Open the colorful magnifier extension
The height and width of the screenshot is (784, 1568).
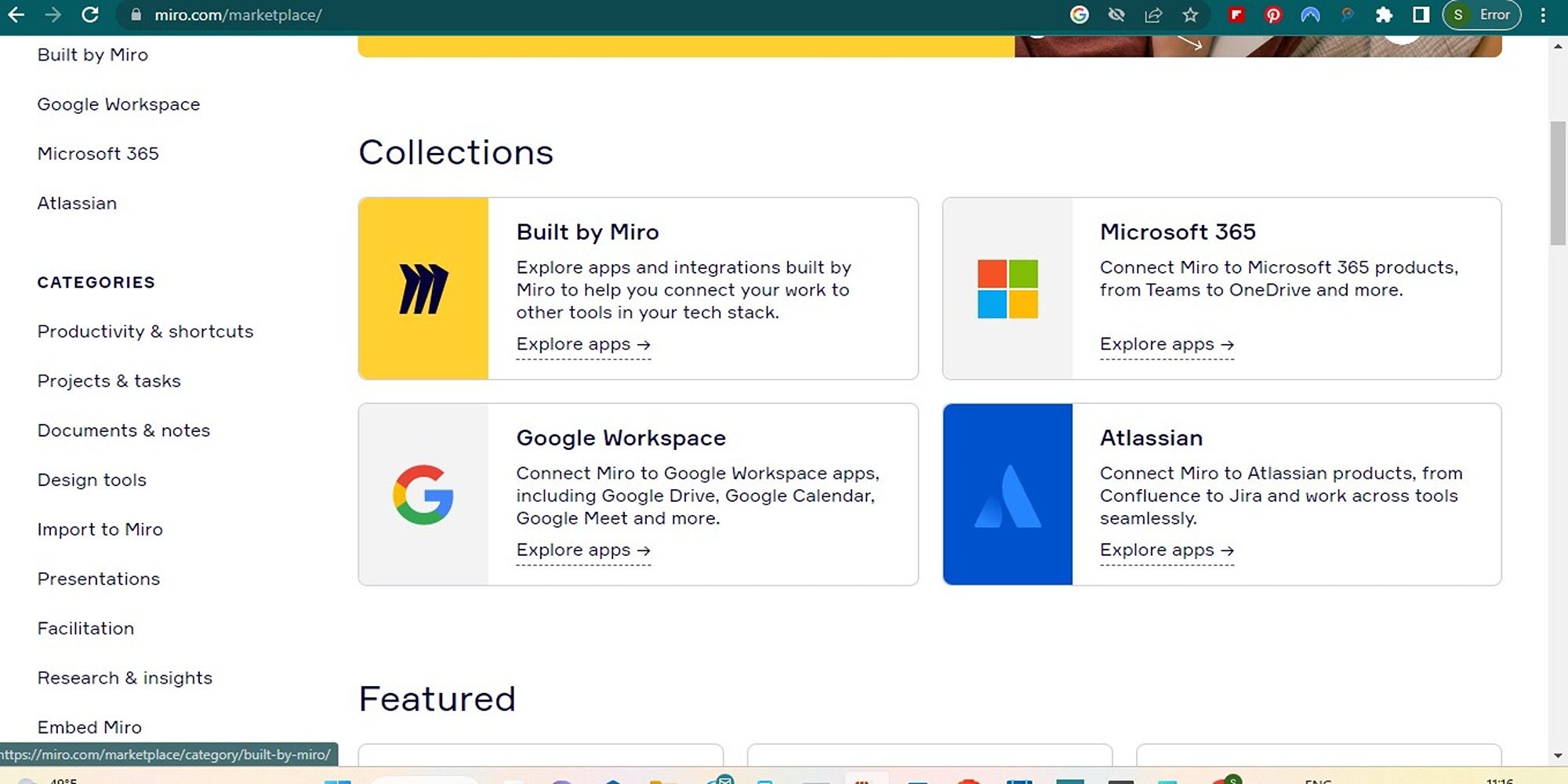pyautogui.click(x=1347, y=15)
